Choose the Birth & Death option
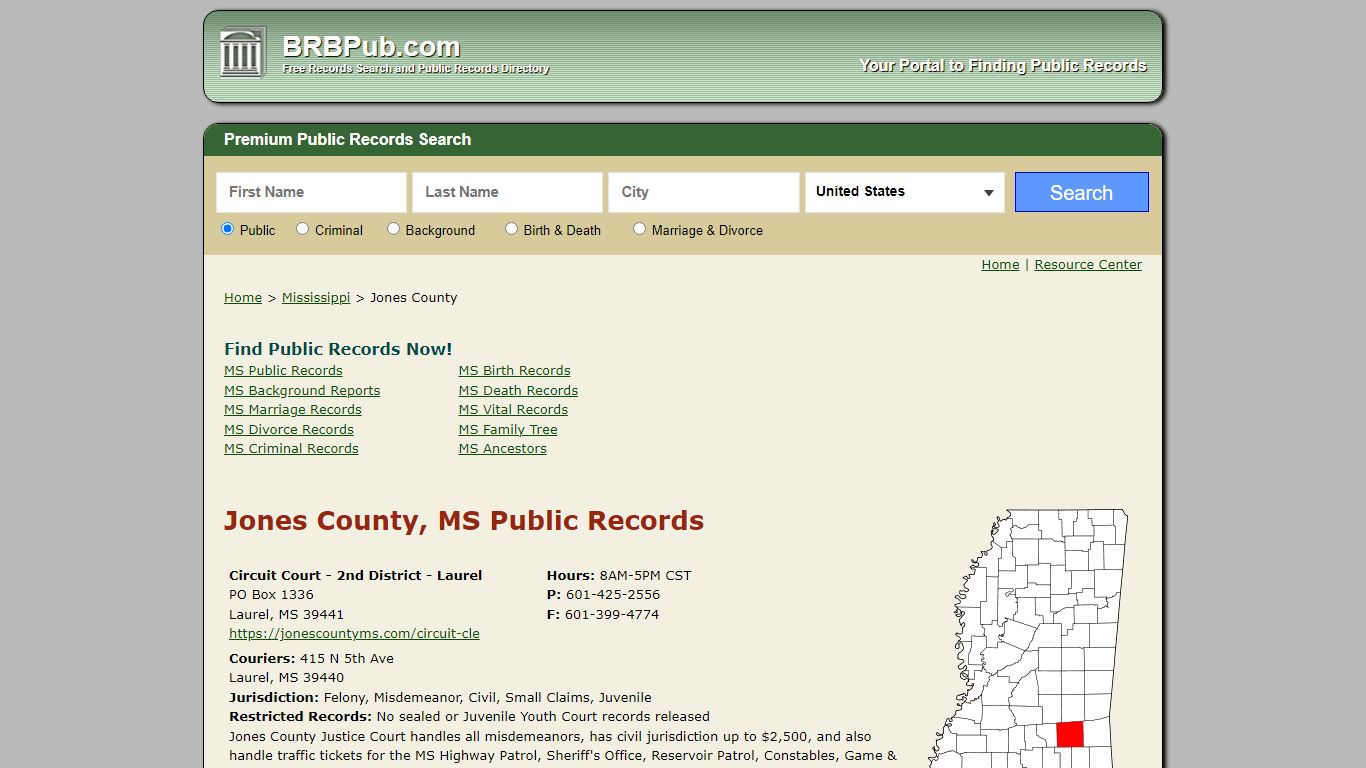1366x768 pixels. point(511,229)
